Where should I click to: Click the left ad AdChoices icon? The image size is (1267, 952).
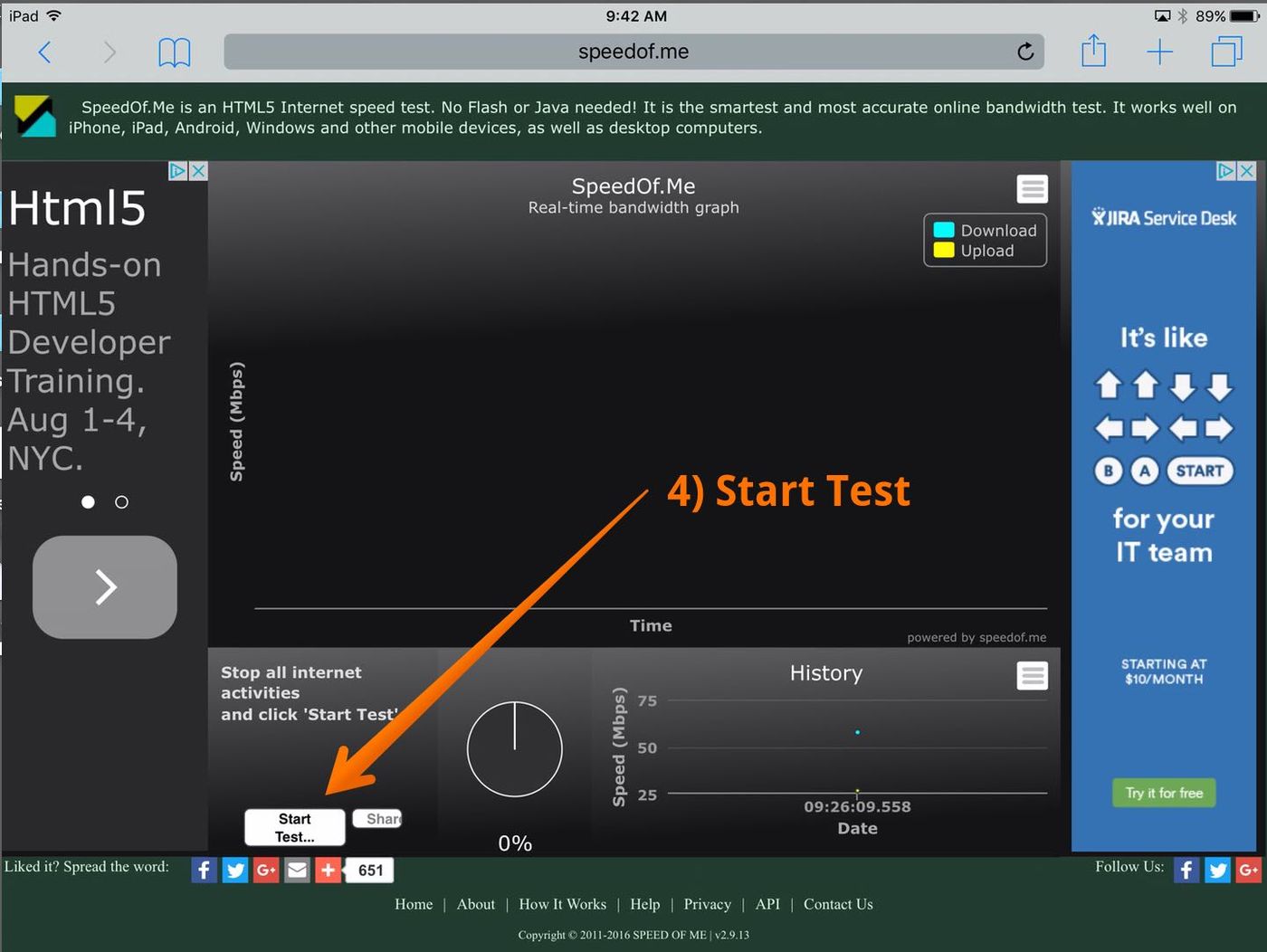point(178,171)
